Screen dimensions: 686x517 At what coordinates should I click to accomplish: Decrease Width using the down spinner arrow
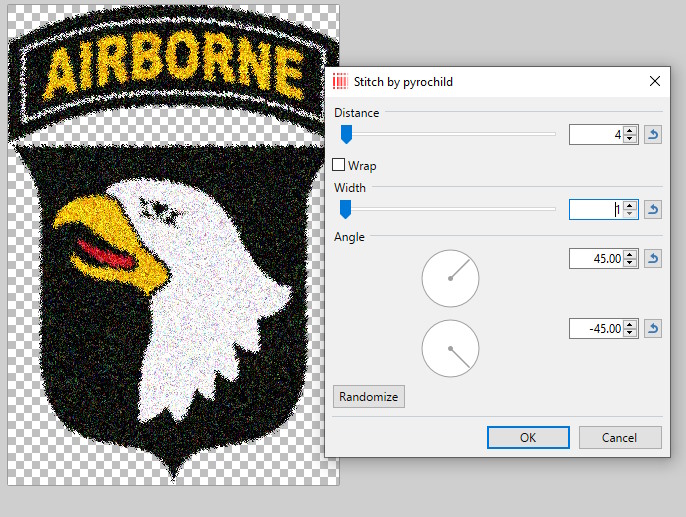630,213
